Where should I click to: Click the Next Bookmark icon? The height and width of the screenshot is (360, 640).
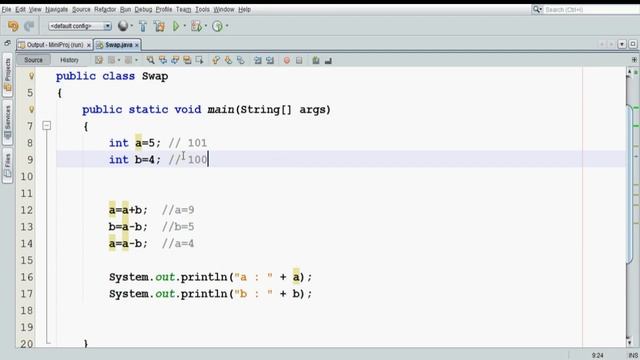click(x=228, y=60)
